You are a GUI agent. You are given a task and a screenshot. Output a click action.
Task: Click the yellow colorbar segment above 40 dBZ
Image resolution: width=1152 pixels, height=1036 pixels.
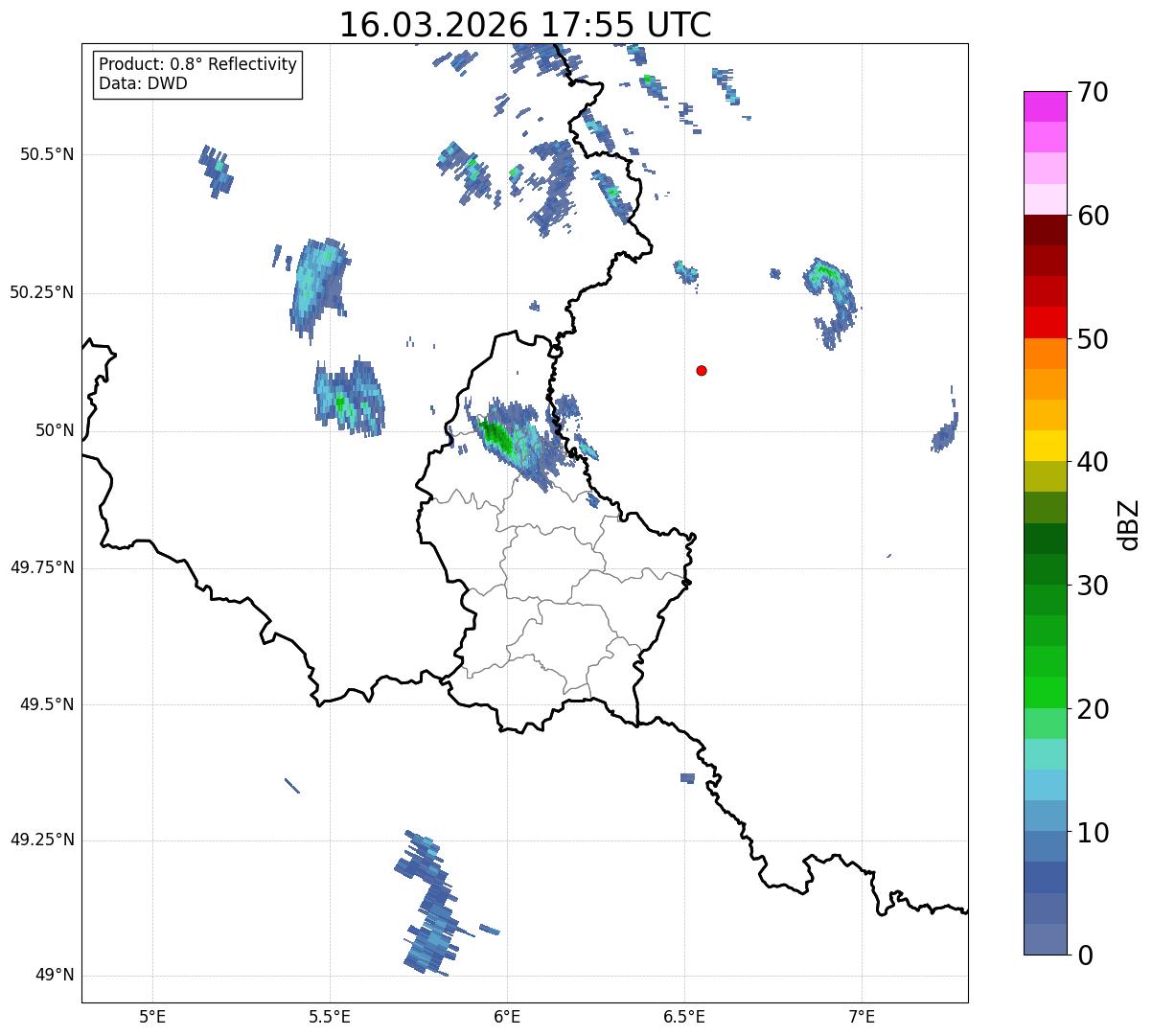[1045, 446]
